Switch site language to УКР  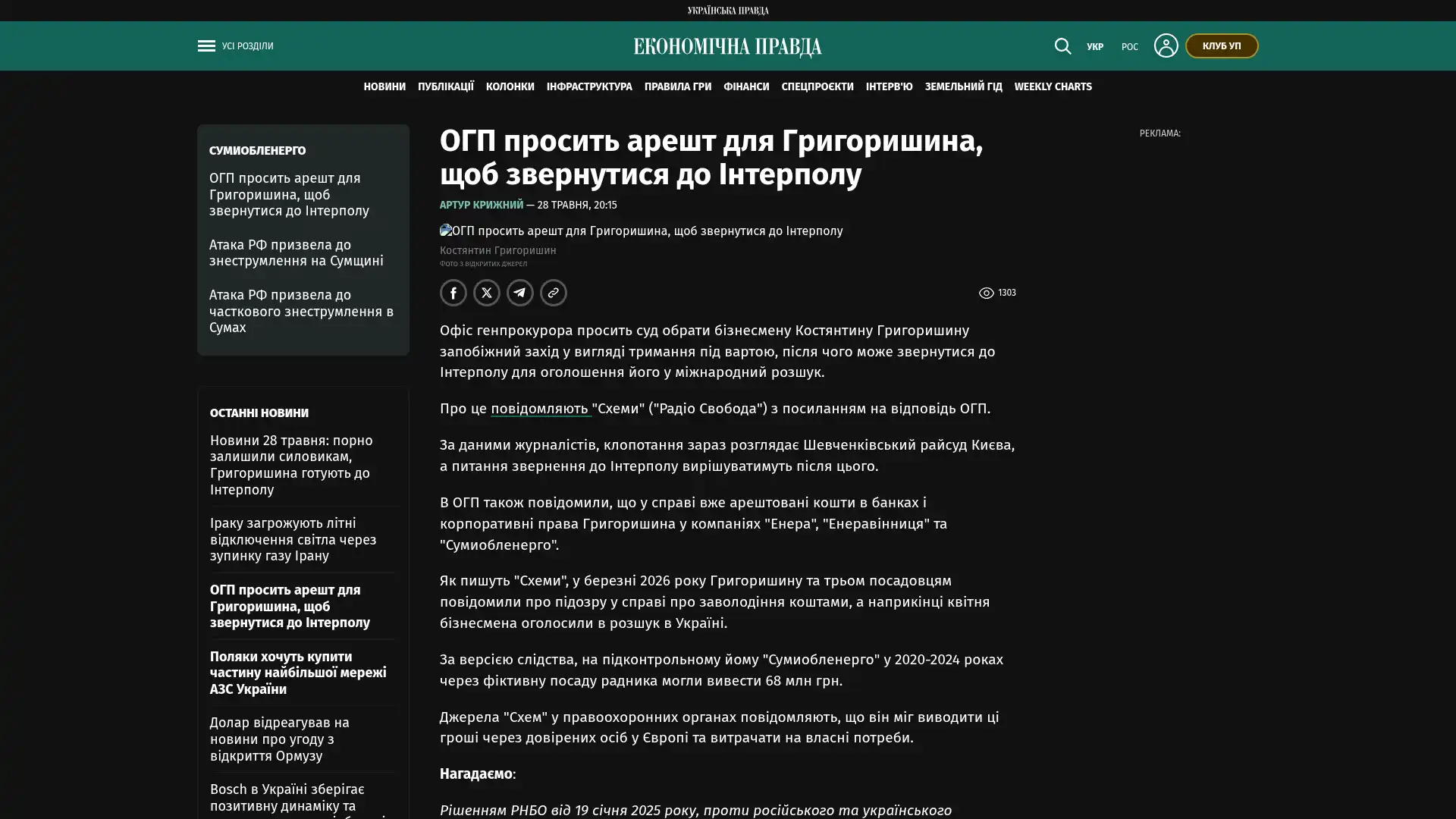pos(1095,47)
